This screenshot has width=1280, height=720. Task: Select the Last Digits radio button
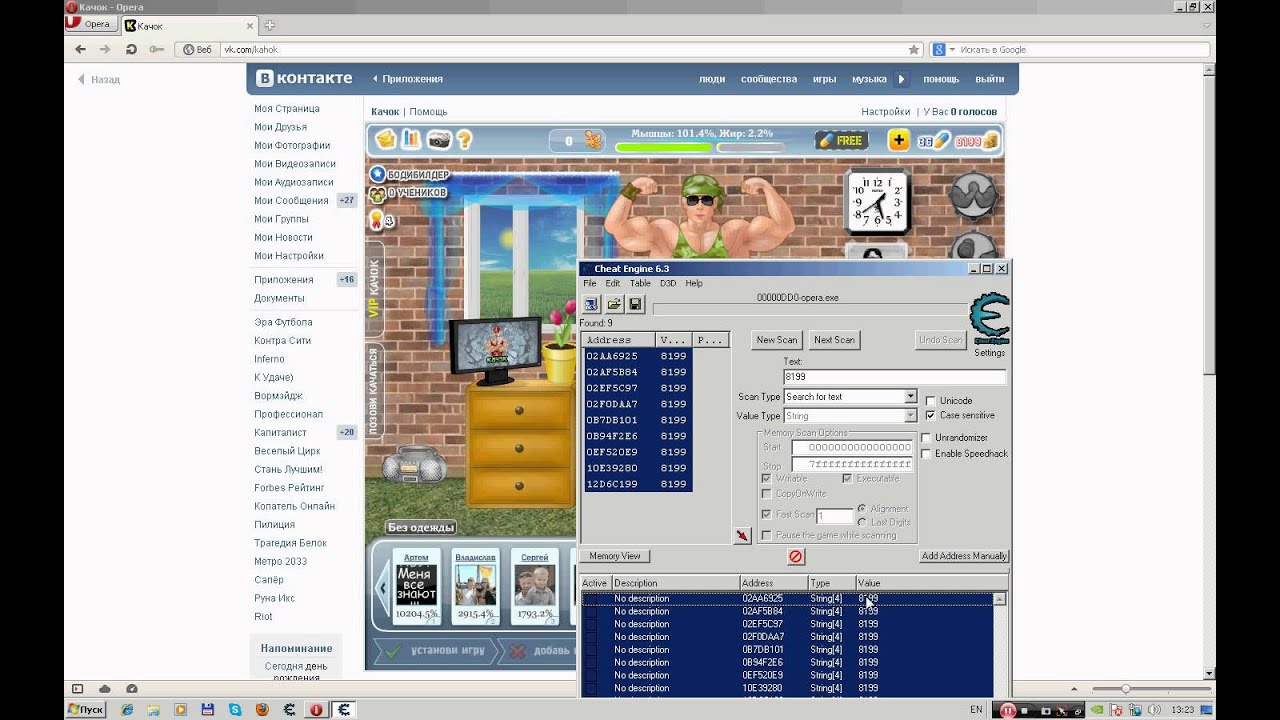click(862, 522)
